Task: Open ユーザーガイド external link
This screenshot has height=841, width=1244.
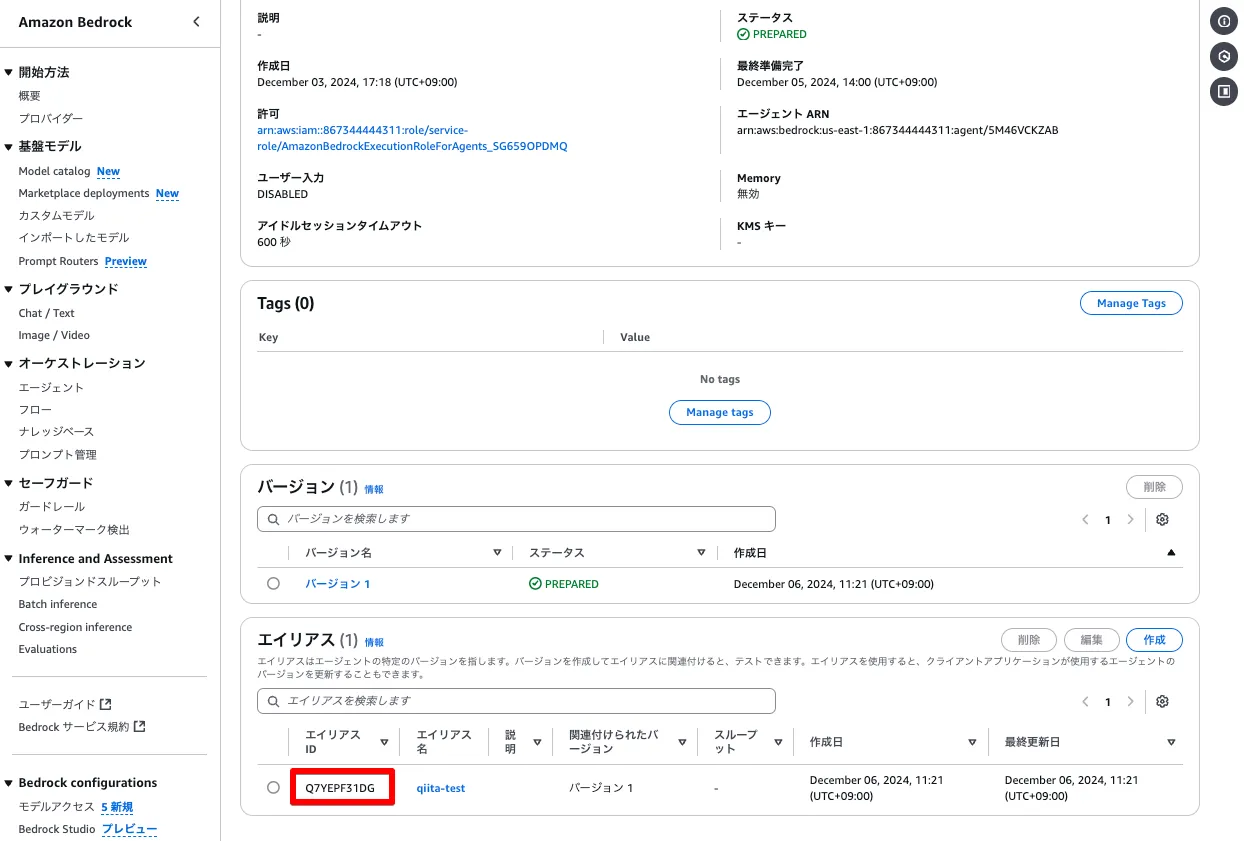Action: click(64, 704)
